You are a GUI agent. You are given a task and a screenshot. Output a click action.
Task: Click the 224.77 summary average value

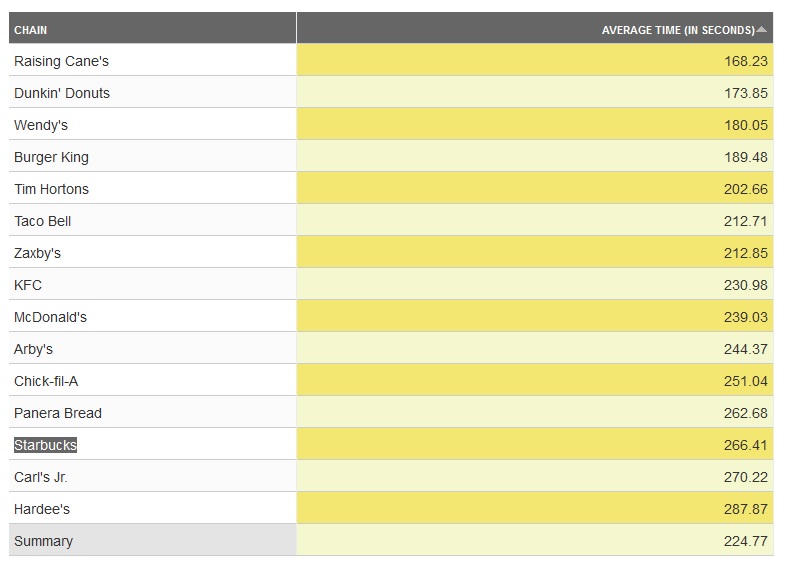[x=746, y=541]
